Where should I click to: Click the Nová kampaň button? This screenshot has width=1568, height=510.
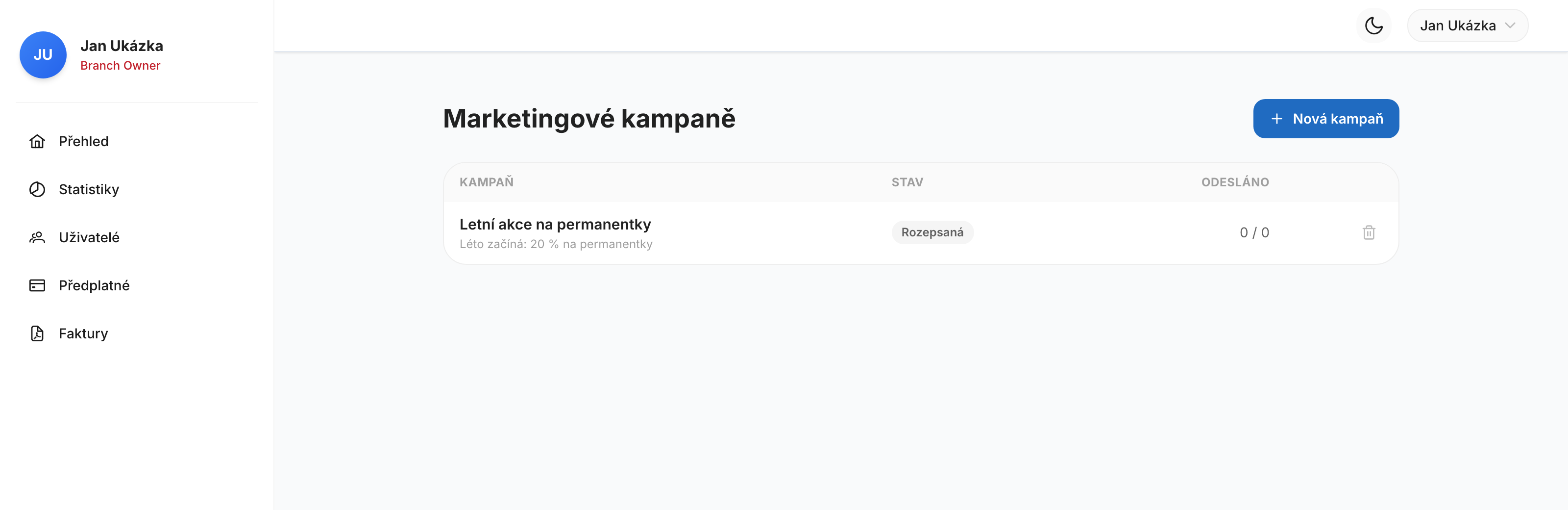[1326, 119]
